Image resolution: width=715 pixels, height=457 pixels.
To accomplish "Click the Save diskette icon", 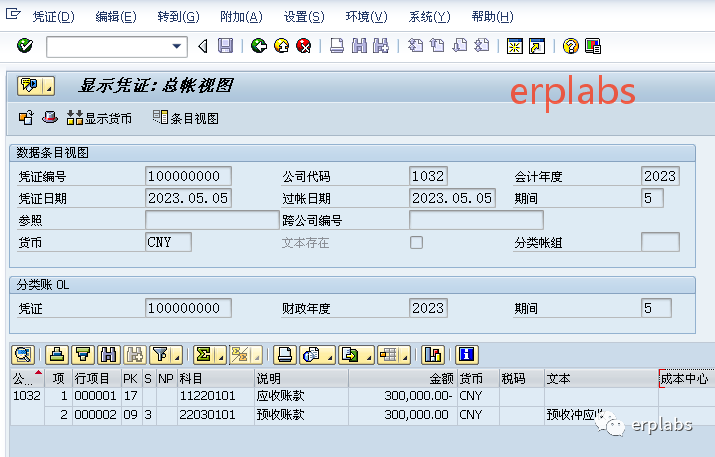I will (226, 46).
